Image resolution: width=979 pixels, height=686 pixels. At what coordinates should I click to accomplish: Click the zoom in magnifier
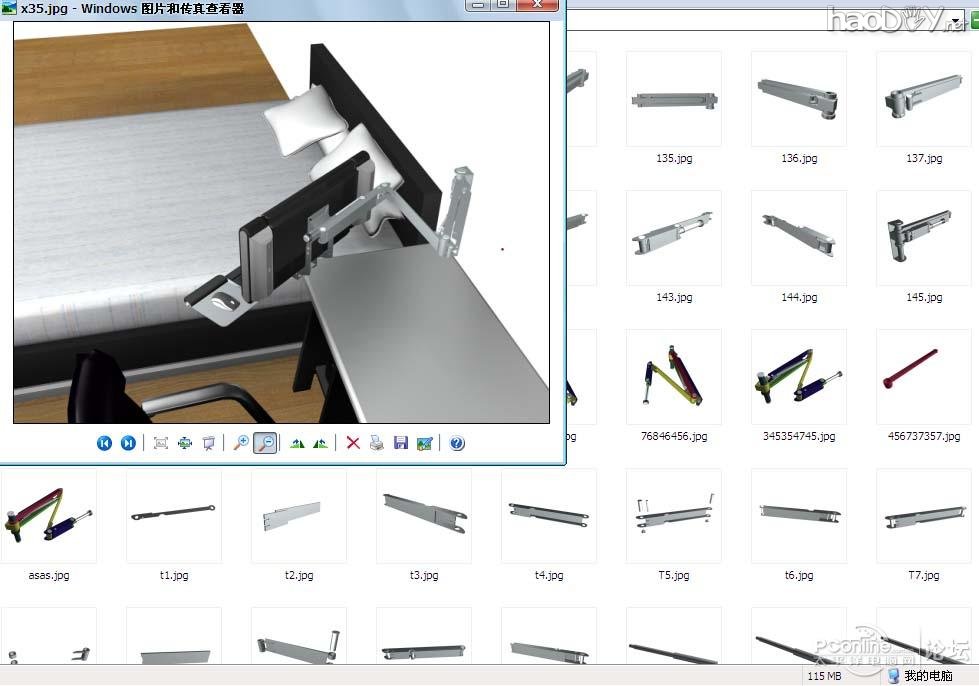point(241,443)
